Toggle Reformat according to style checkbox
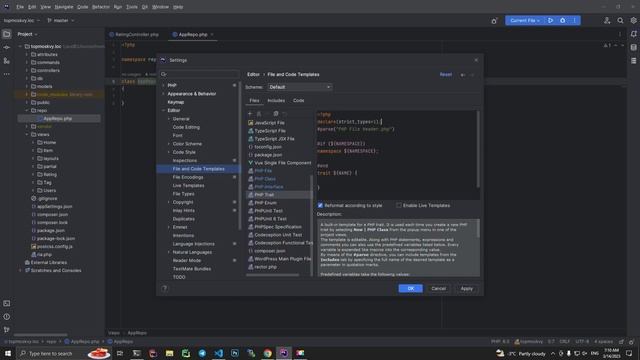The image size is (640, 360). (320, 205)
